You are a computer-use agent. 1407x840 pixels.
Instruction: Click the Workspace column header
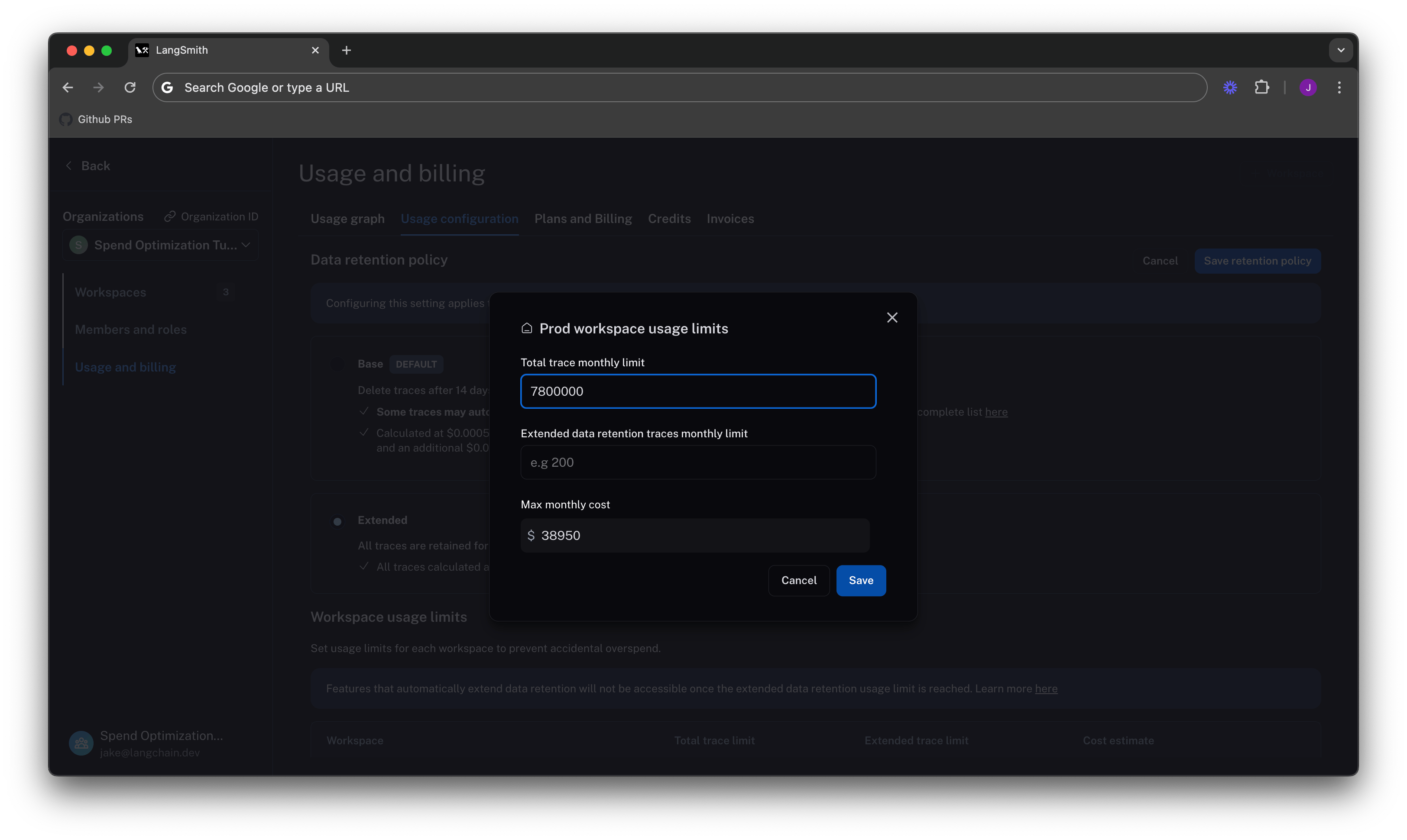(355, 740)
